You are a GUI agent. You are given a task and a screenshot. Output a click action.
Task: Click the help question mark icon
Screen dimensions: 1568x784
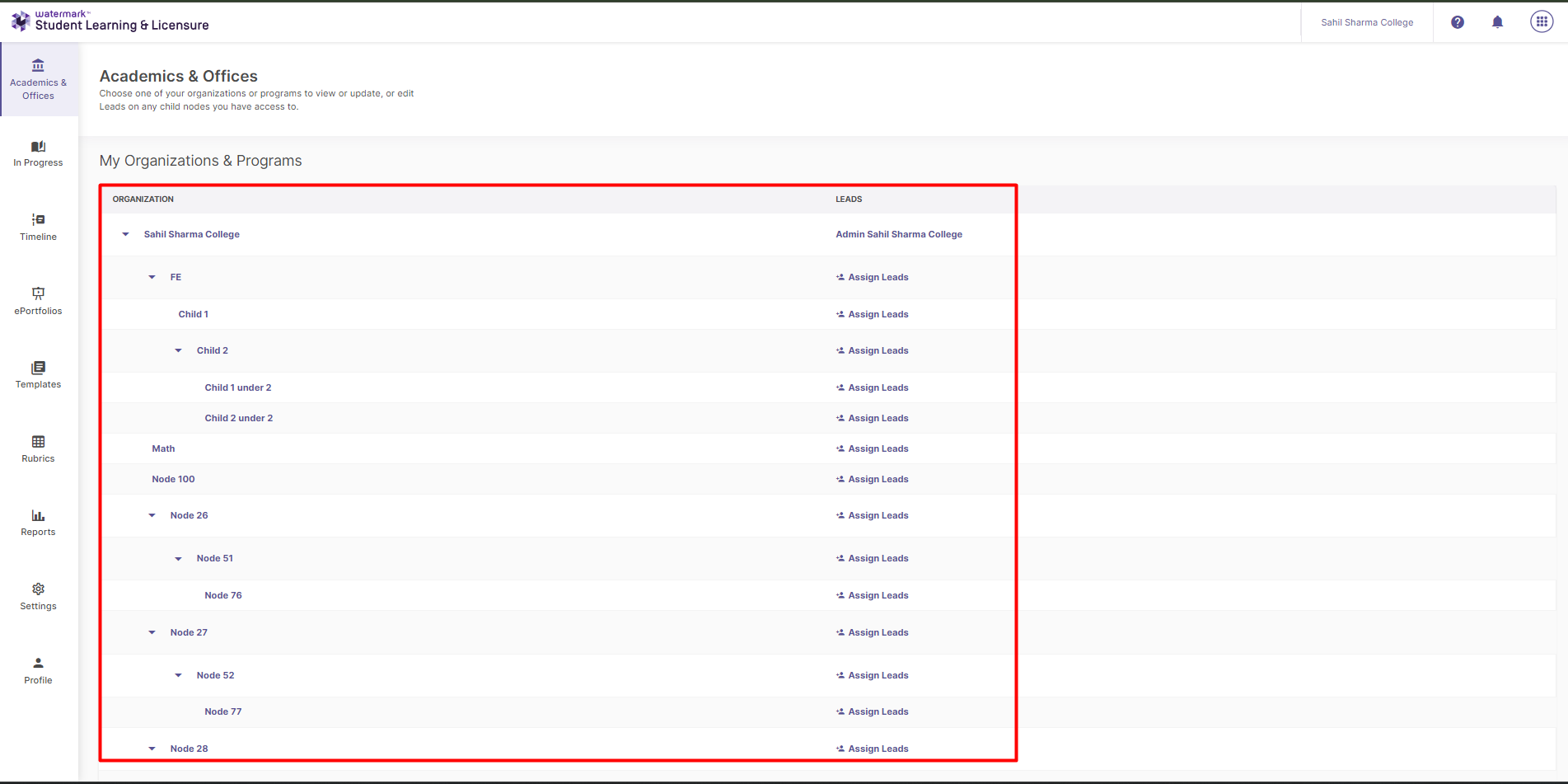pos(1458,22)
